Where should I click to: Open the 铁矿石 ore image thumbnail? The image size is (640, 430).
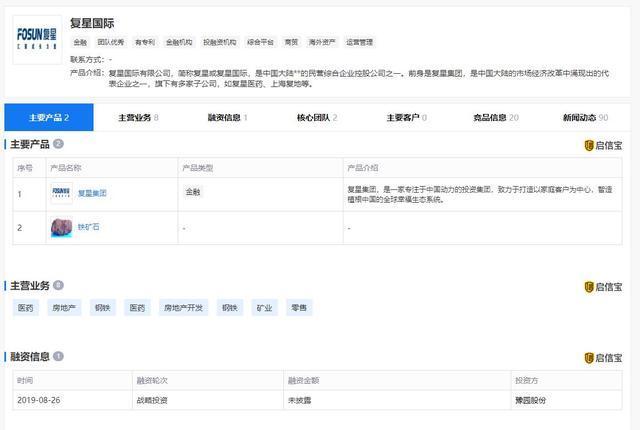click(61, 227)
